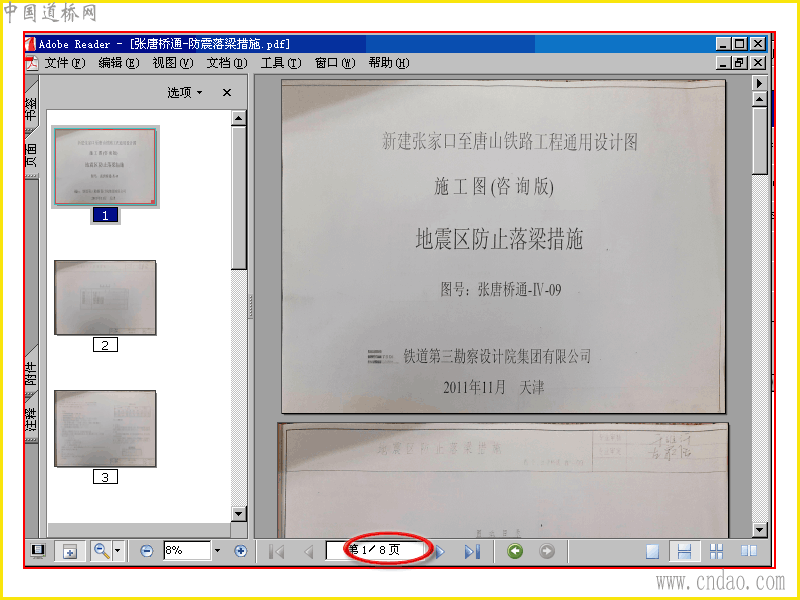The width and height of the screenshot is (800, 600).
Task: Click the page number input field
Action: click(x=375, y=551)
